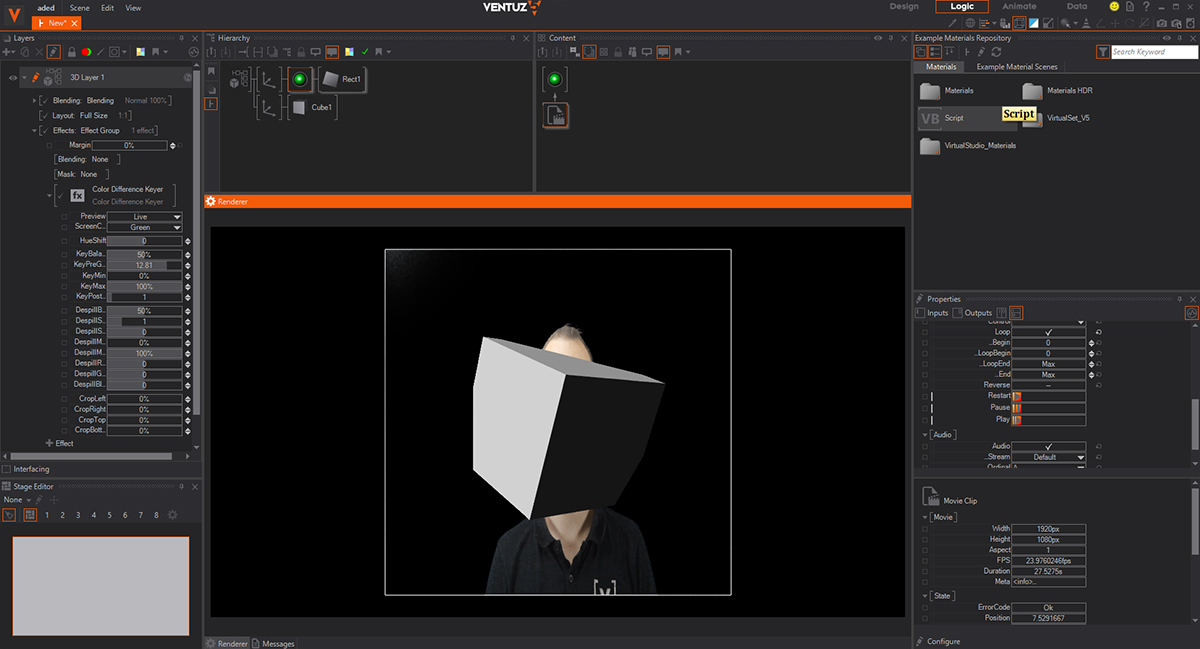Click the red-green circle icon in Layers toolbar
The height and width of the screenshot is (649, 1200).
click(x=86, y=51)
